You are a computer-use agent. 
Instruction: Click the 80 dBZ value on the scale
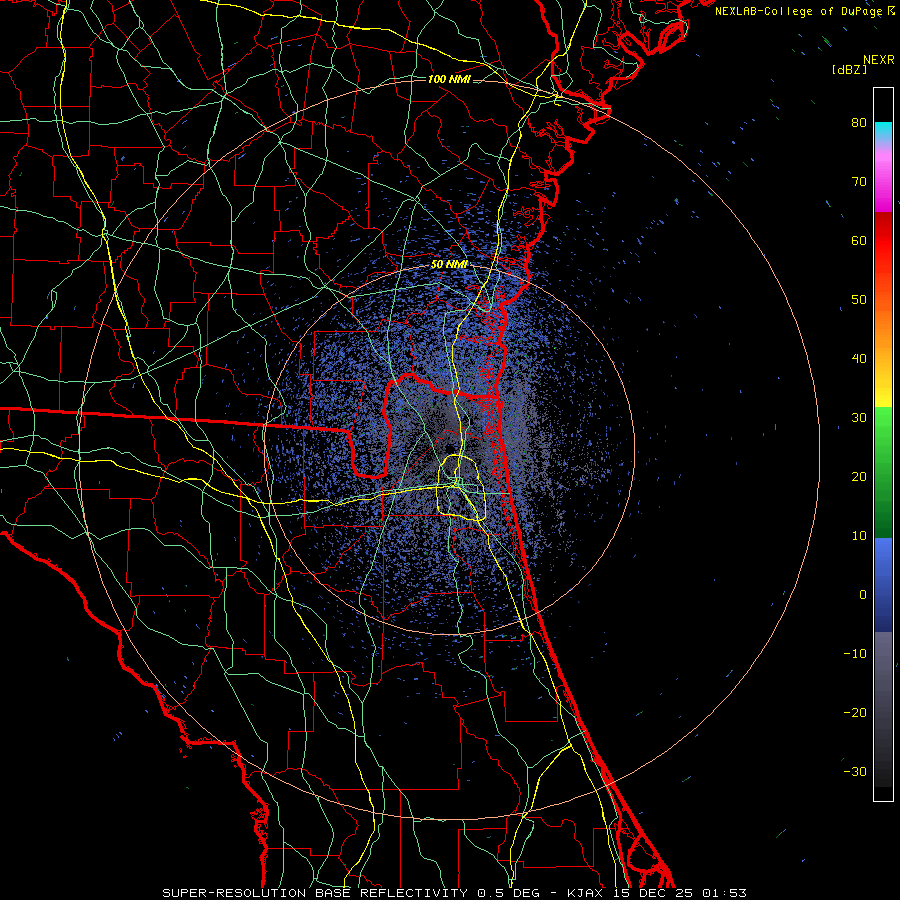[x=859, y=123]
